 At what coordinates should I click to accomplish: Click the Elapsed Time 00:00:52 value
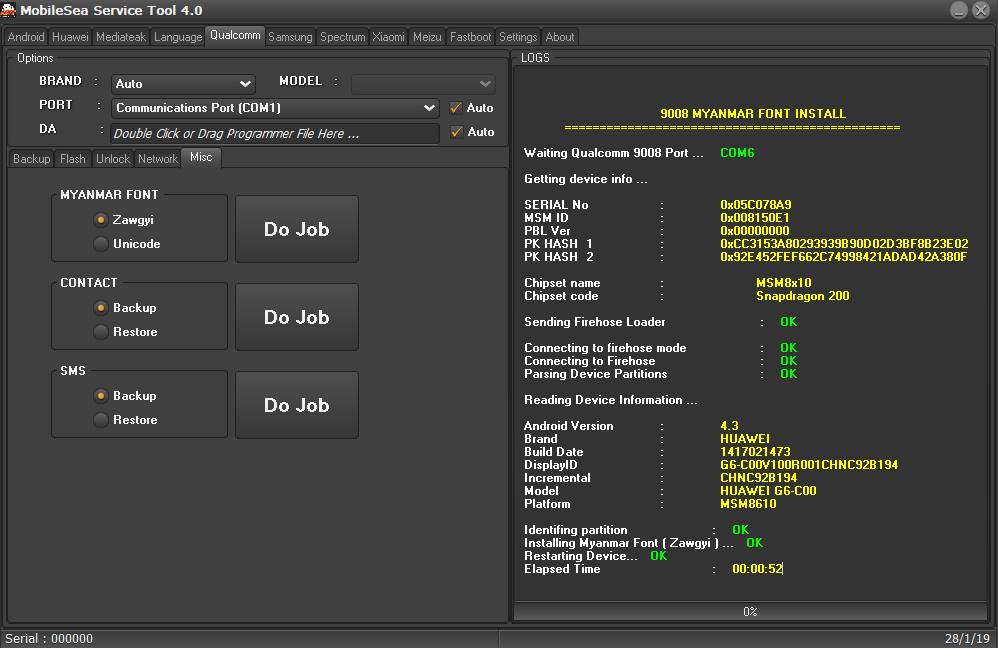pos(757,569)
